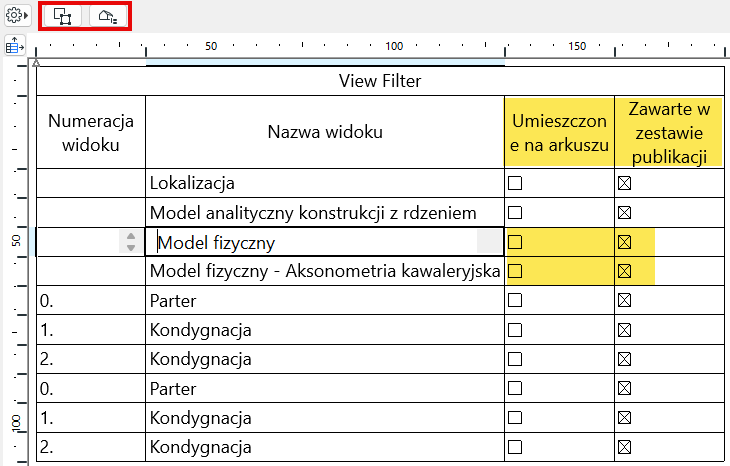730x466 pixels.
Task: Click the down arrow stepper in Model fizyczny row
Action: click(x=131, y=248)
